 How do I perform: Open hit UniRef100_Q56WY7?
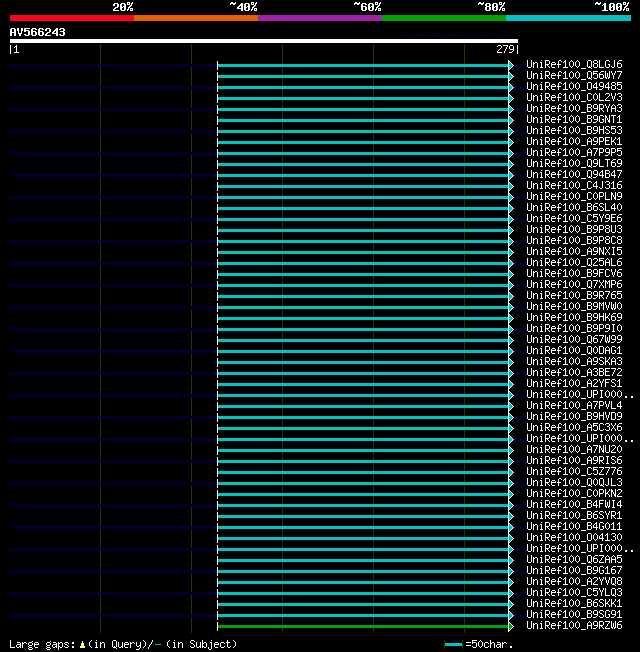[x=574, y=75]
